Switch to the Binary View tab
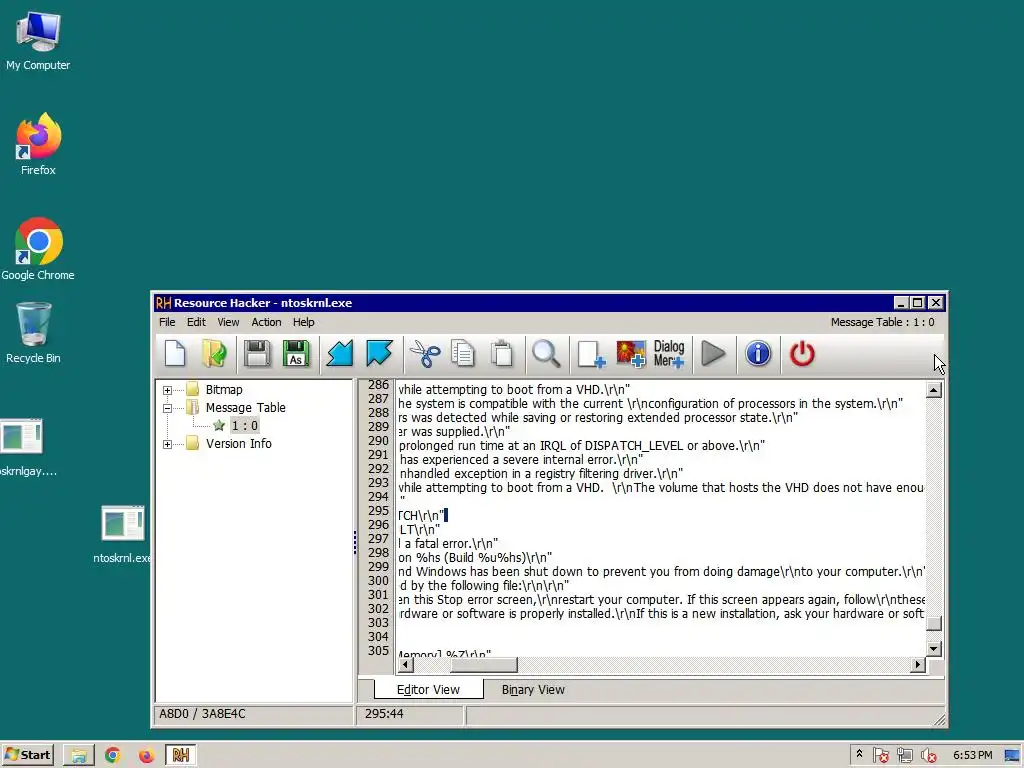The image size is (1024, 768). click(x=533, y=690)
